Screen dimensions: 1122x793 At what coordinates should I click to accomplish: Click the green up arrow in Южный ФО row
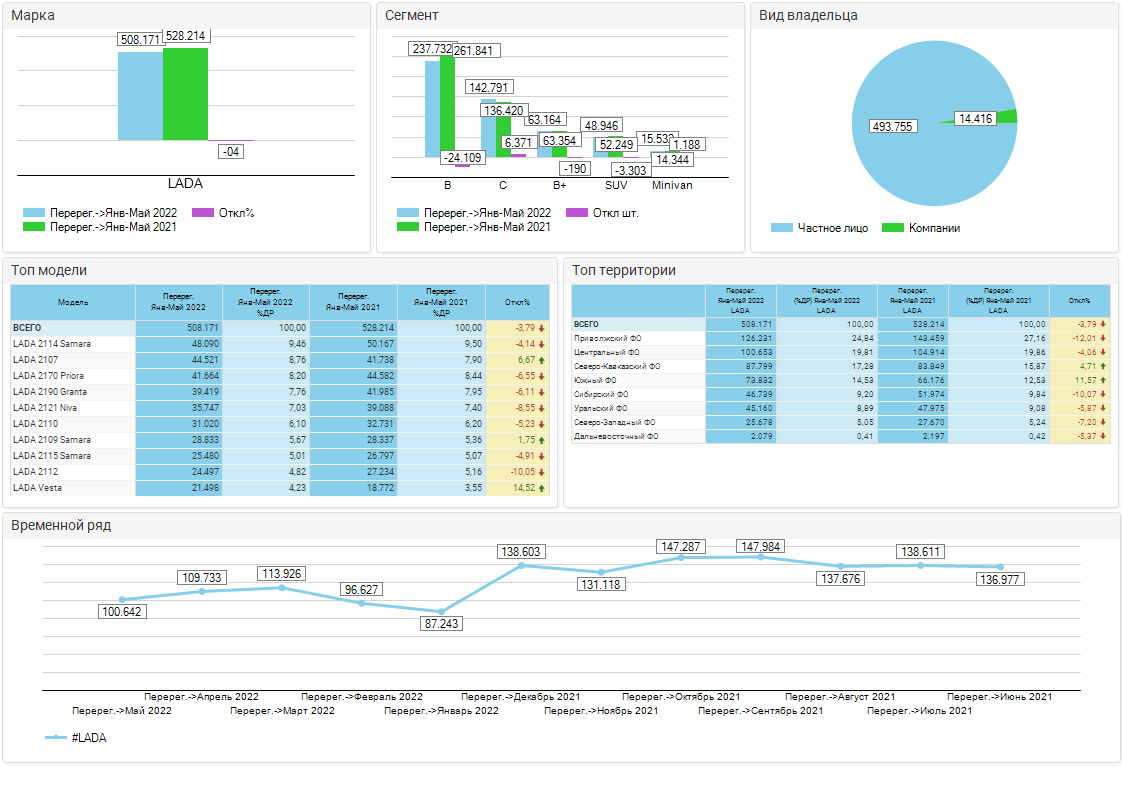pyautogui.click(x=1103, y=380)
